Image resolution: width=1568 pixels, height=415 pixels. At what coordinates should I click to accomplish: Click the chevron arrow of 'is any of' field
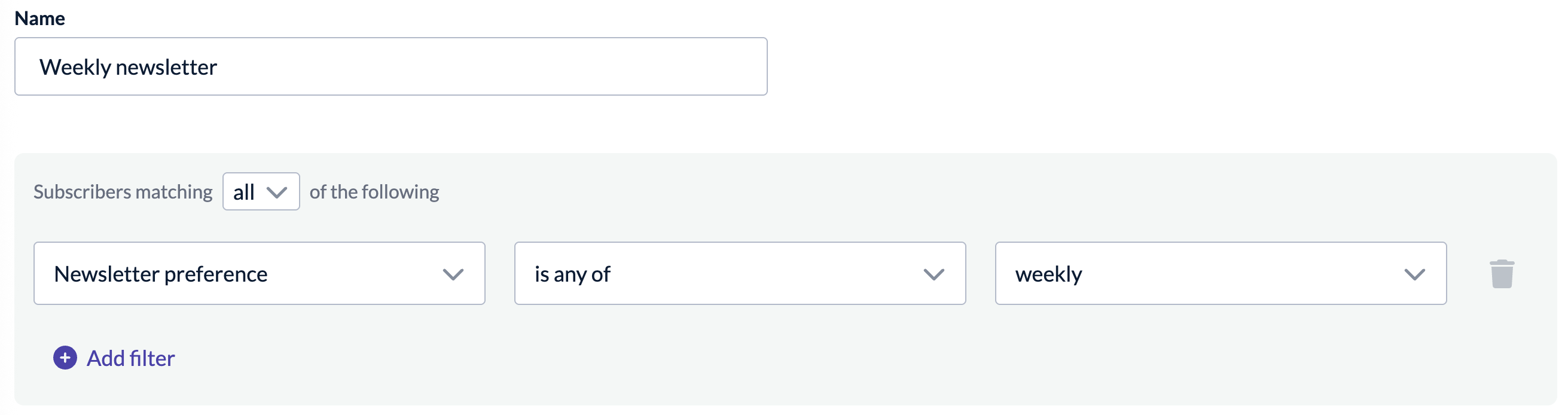pyautogui.click(x=934, y=274)
